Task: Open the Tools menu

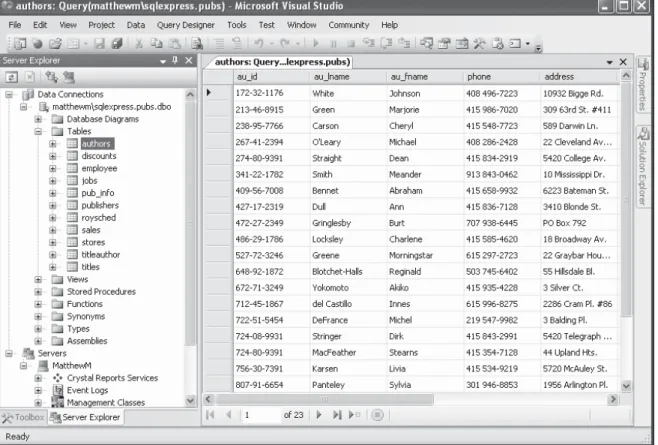Action: (237, 25)
